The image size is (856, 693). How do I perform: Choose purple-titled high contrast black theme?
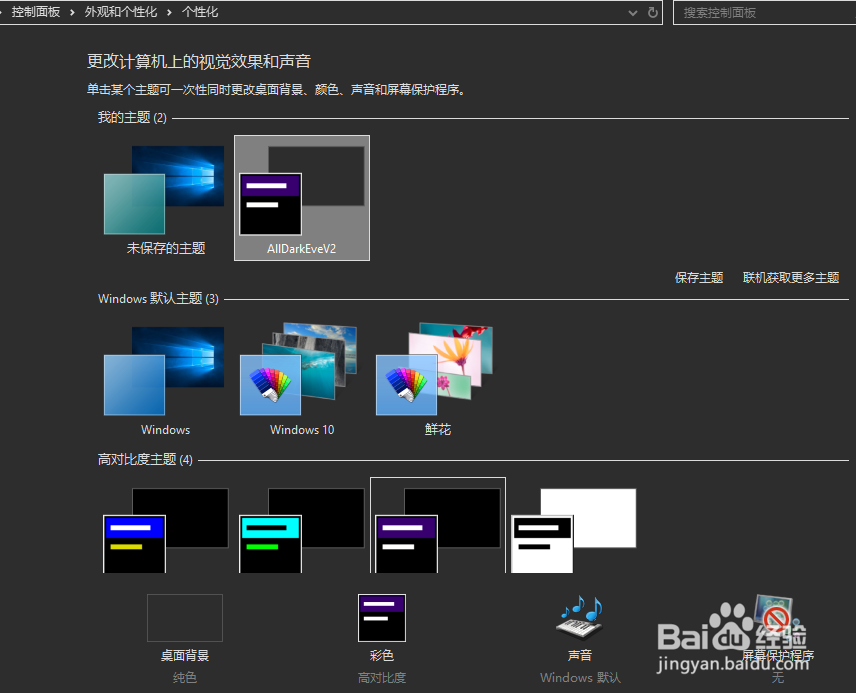pos(438,525)
